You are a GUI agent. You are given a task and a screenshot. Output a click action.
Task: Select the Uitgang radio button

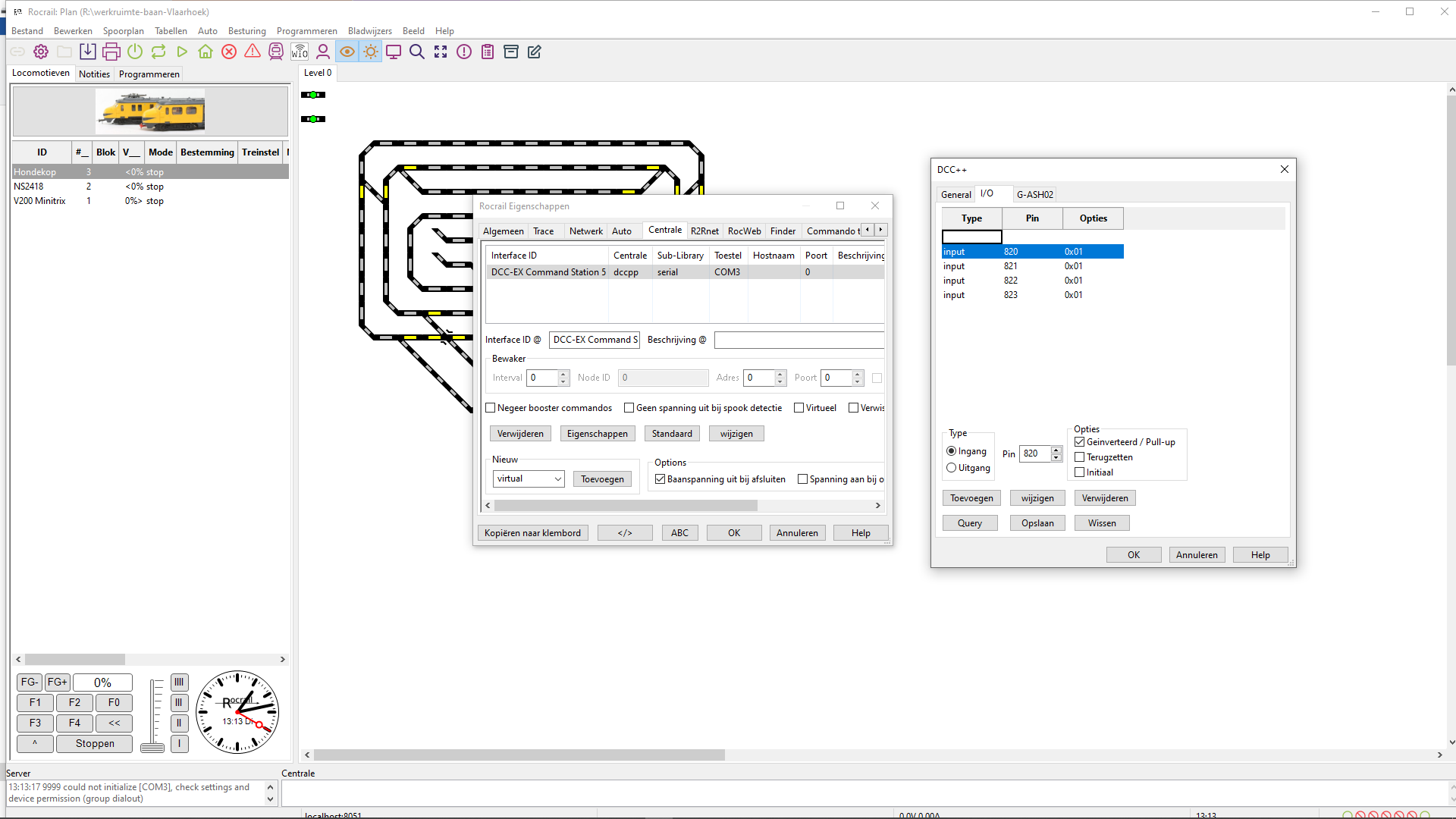952,468
